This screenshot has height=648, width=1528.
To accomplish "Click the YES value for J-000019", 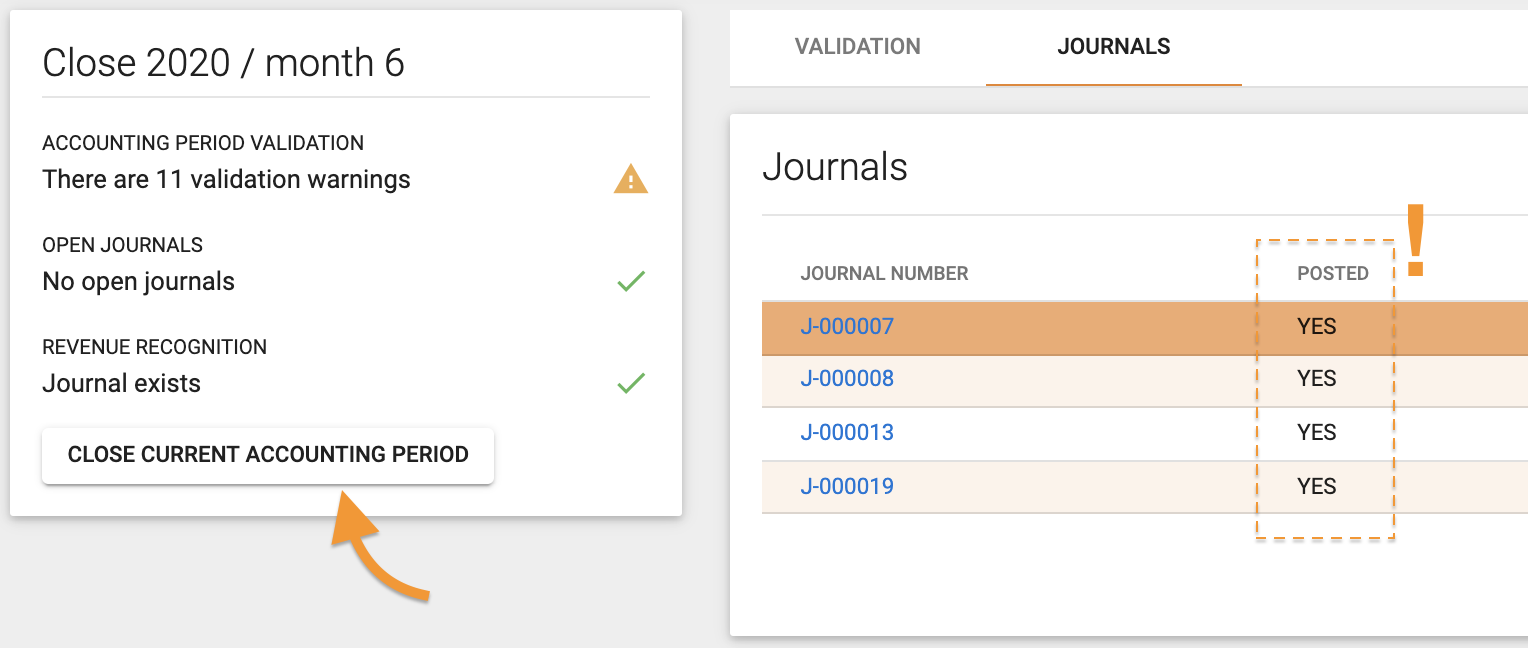I will [1317, 486].
